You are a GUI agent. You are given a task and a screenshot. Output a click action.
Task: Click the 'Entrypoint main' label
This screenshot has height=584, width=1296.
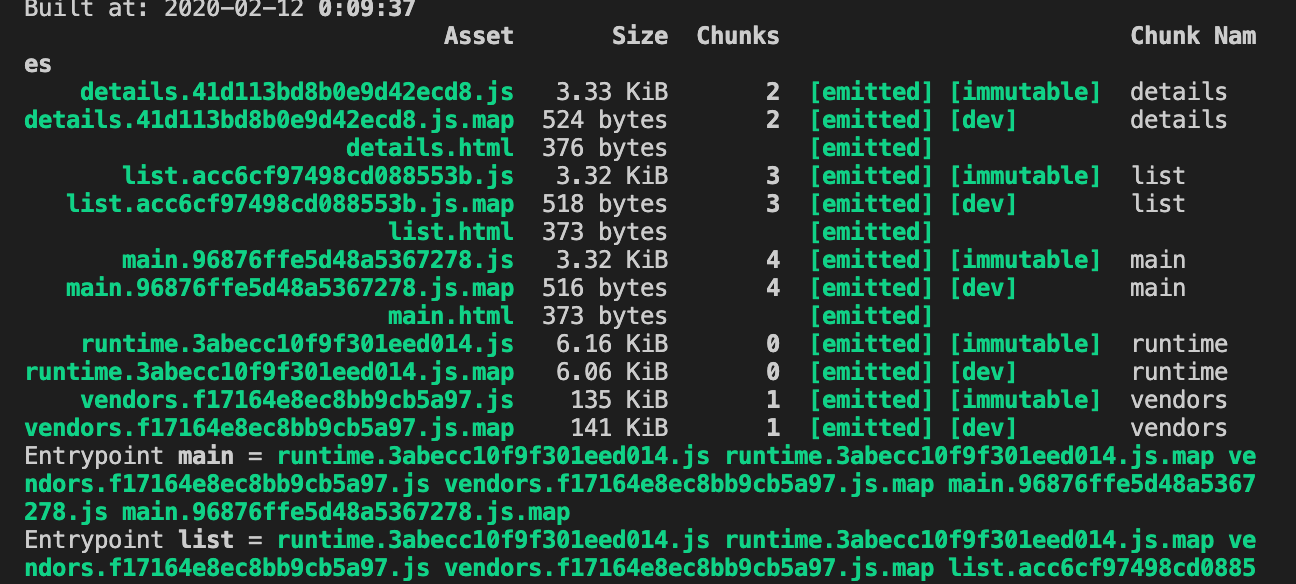(x=129, y=456)
